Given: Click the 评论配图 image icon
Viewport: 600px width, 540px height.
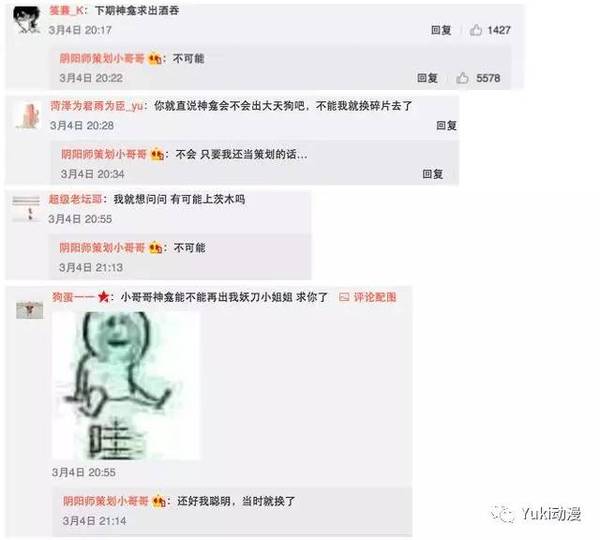Looking at the screenshot, I should click(344, 297).
